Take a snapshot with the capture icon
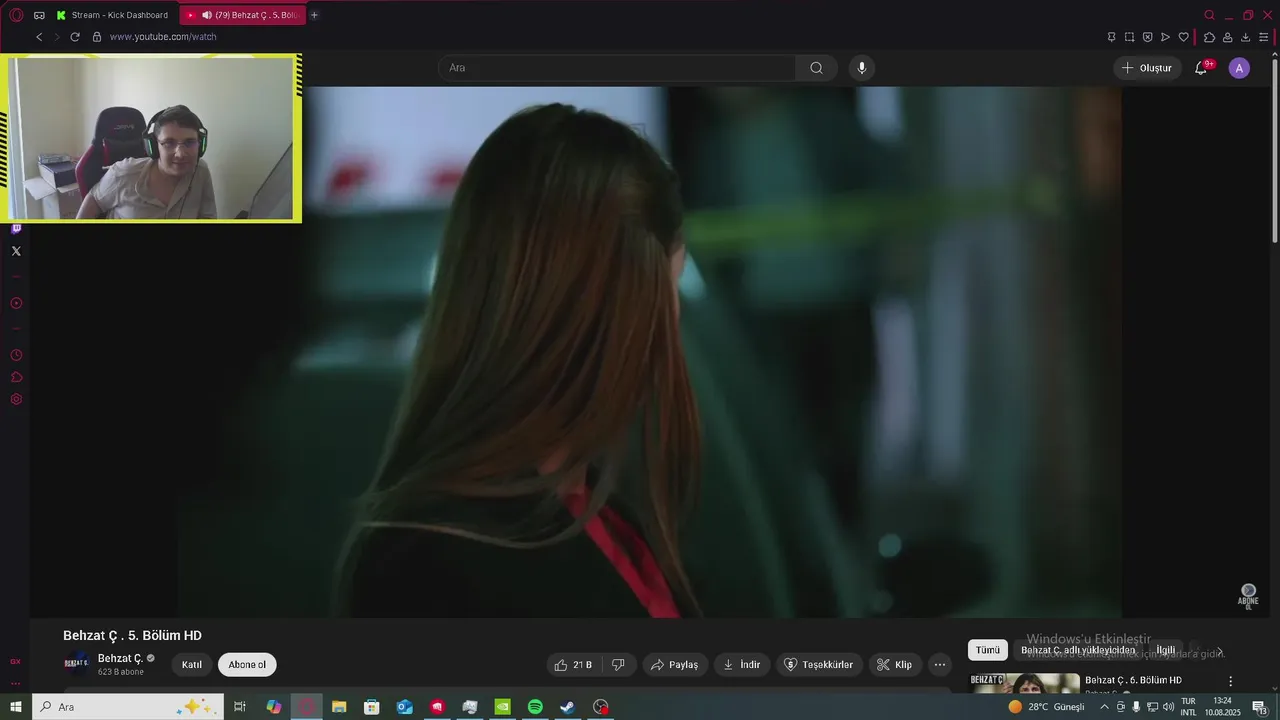 pyautogui.click(x=1129, y=37)
